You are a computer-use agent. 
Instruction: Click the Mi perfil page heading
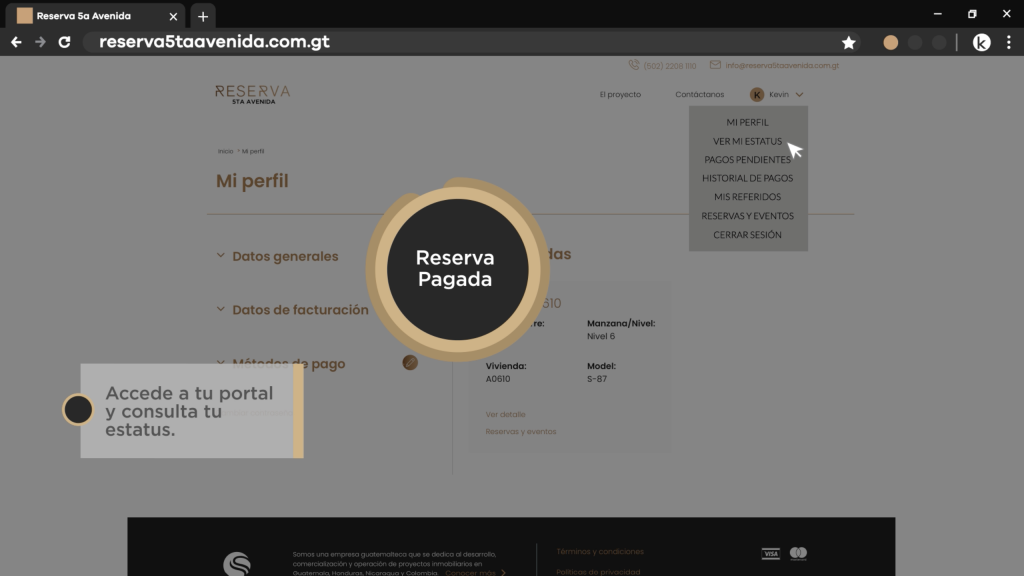pos(252,181)
